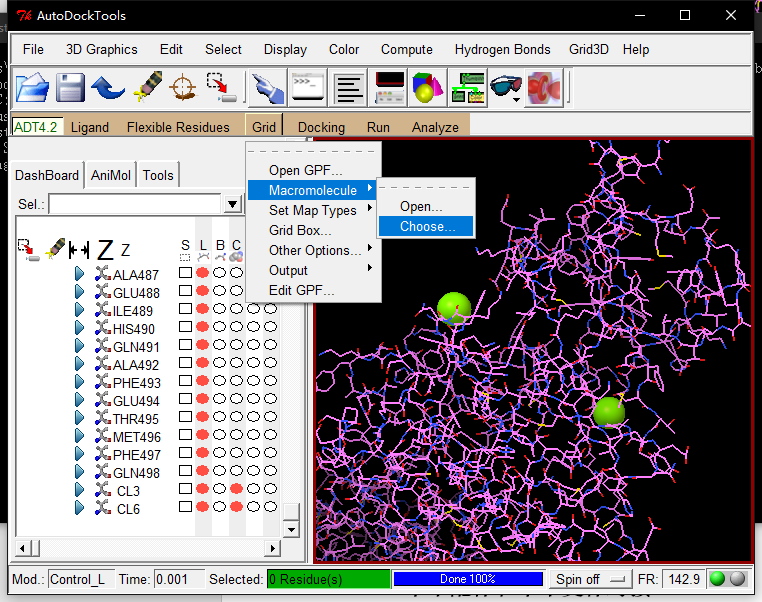Click the vertical scrollbar down arrow
The width and height of the screenshot is (762, 602).
(291, 529)
